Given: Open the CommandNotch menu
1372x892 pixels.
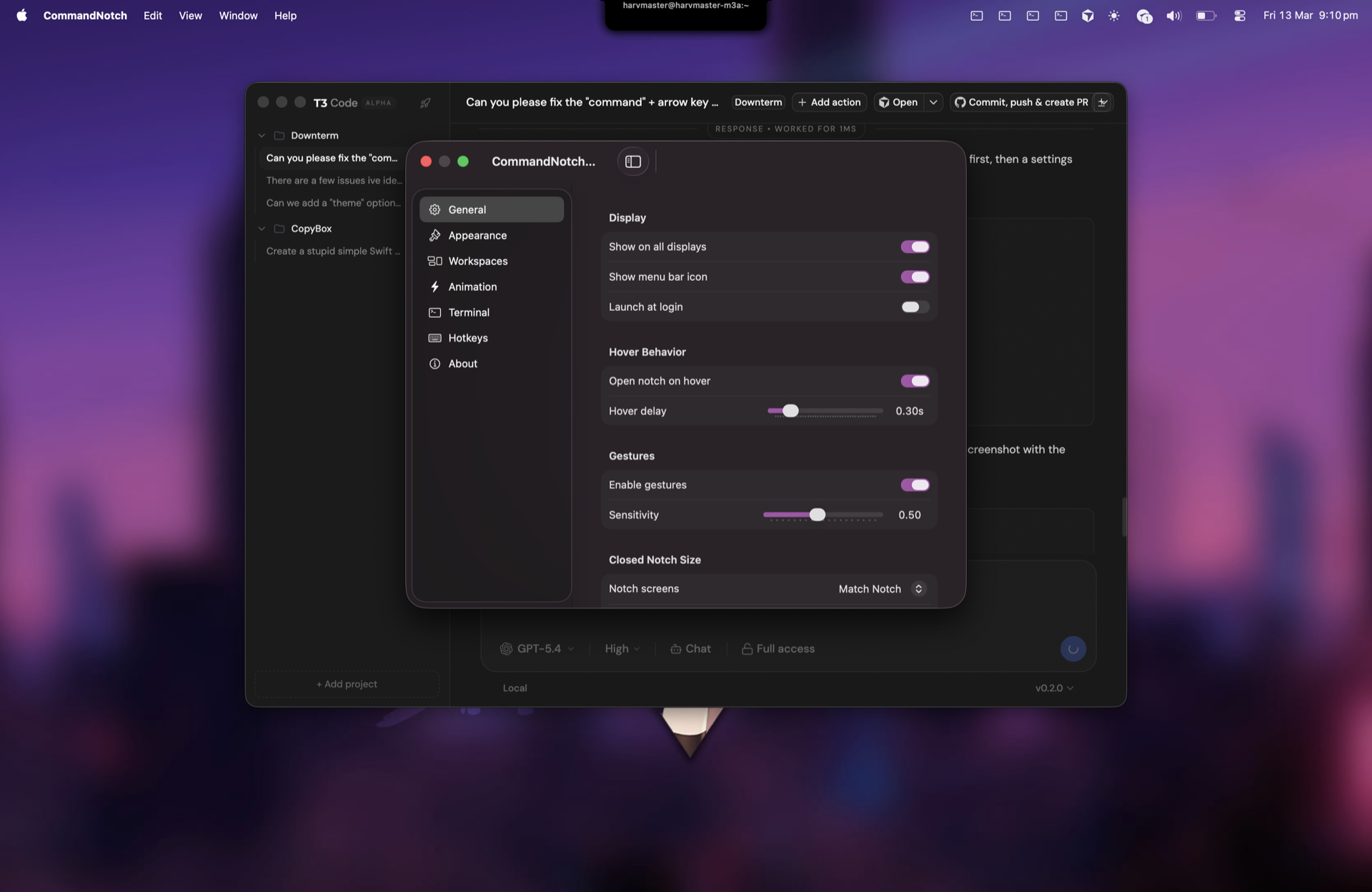Looking at the screenshot, I should (x=85, y=15).
